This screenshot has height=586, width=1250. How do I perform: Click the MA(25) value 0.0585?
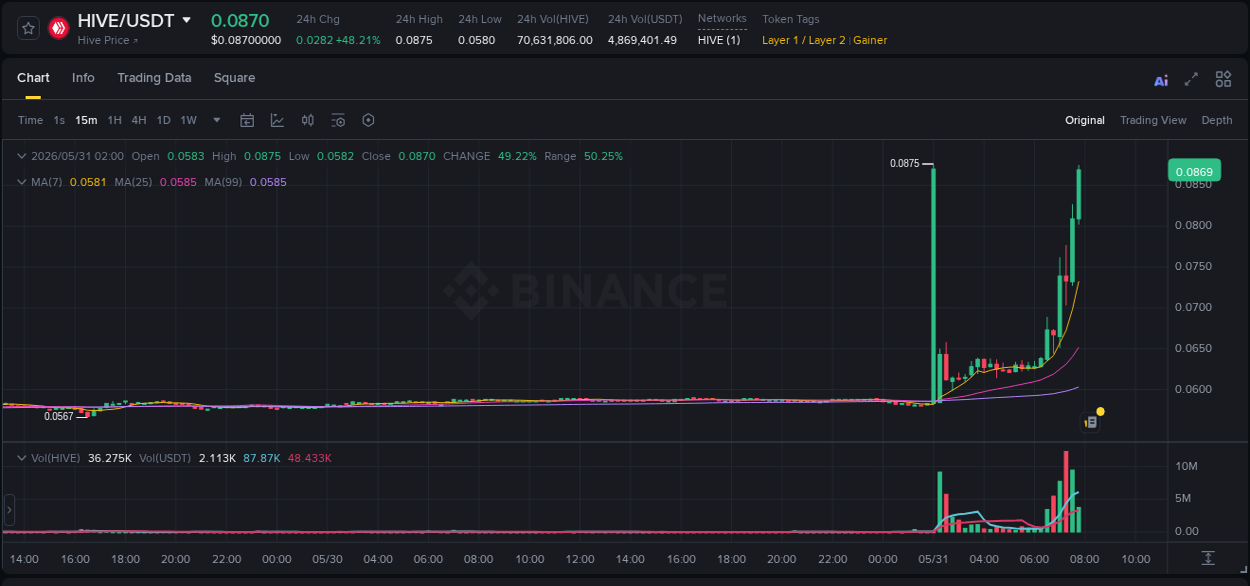tap(177, 182)
